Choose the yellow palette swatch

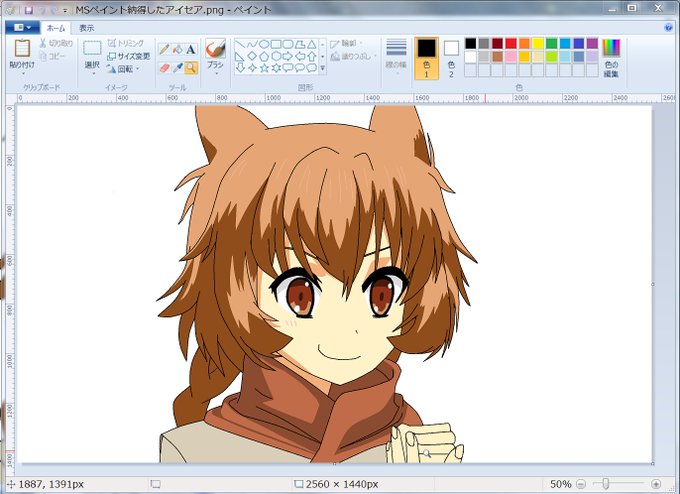538,43
